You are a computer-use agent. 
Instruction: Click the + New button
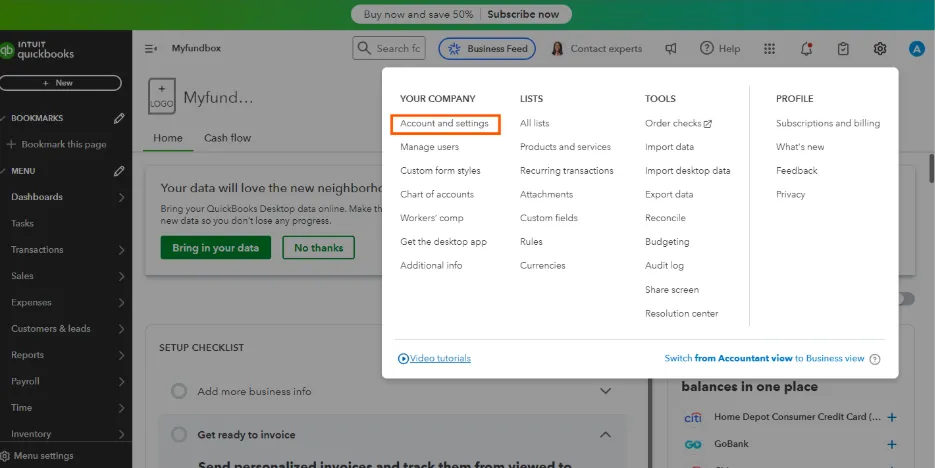60,83
